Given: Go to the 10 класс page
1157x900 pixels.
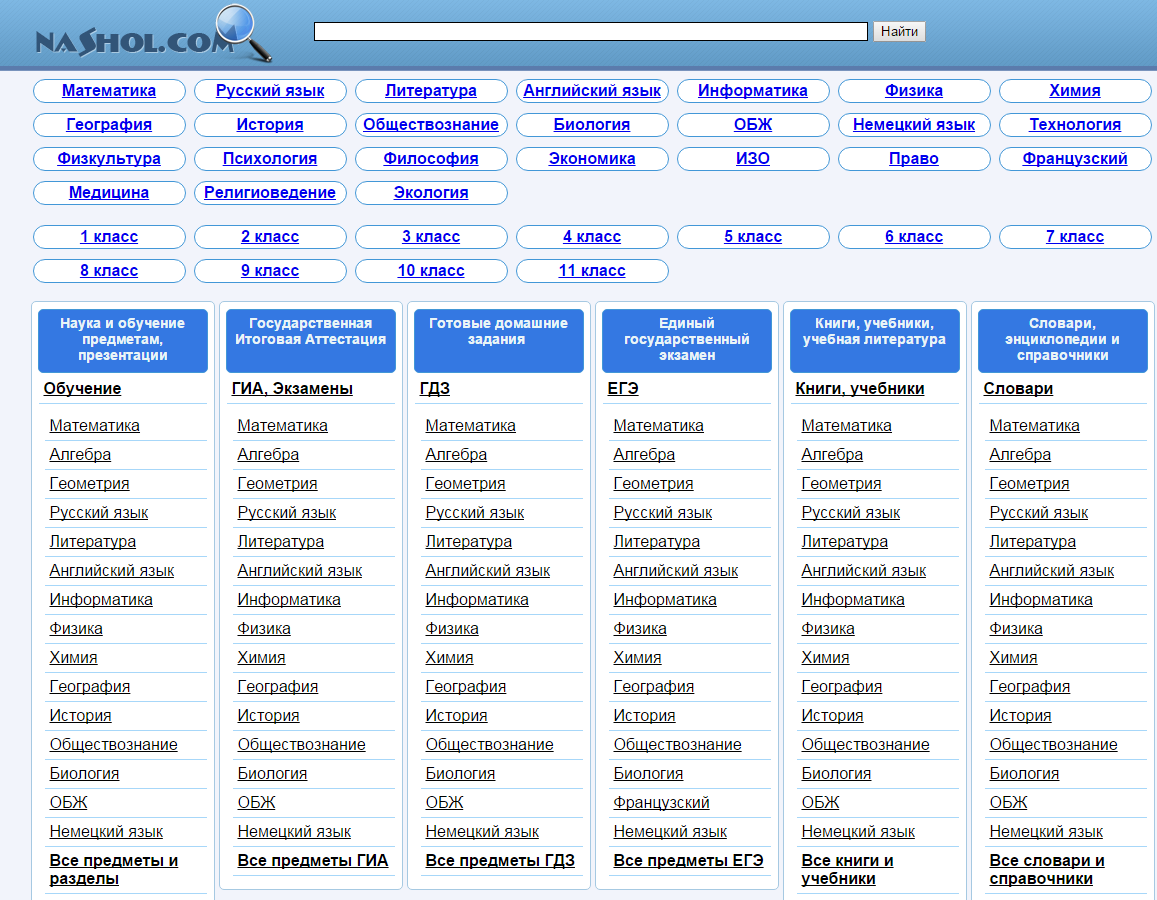Looking at the screenshot, I should [x=431, y=271].
